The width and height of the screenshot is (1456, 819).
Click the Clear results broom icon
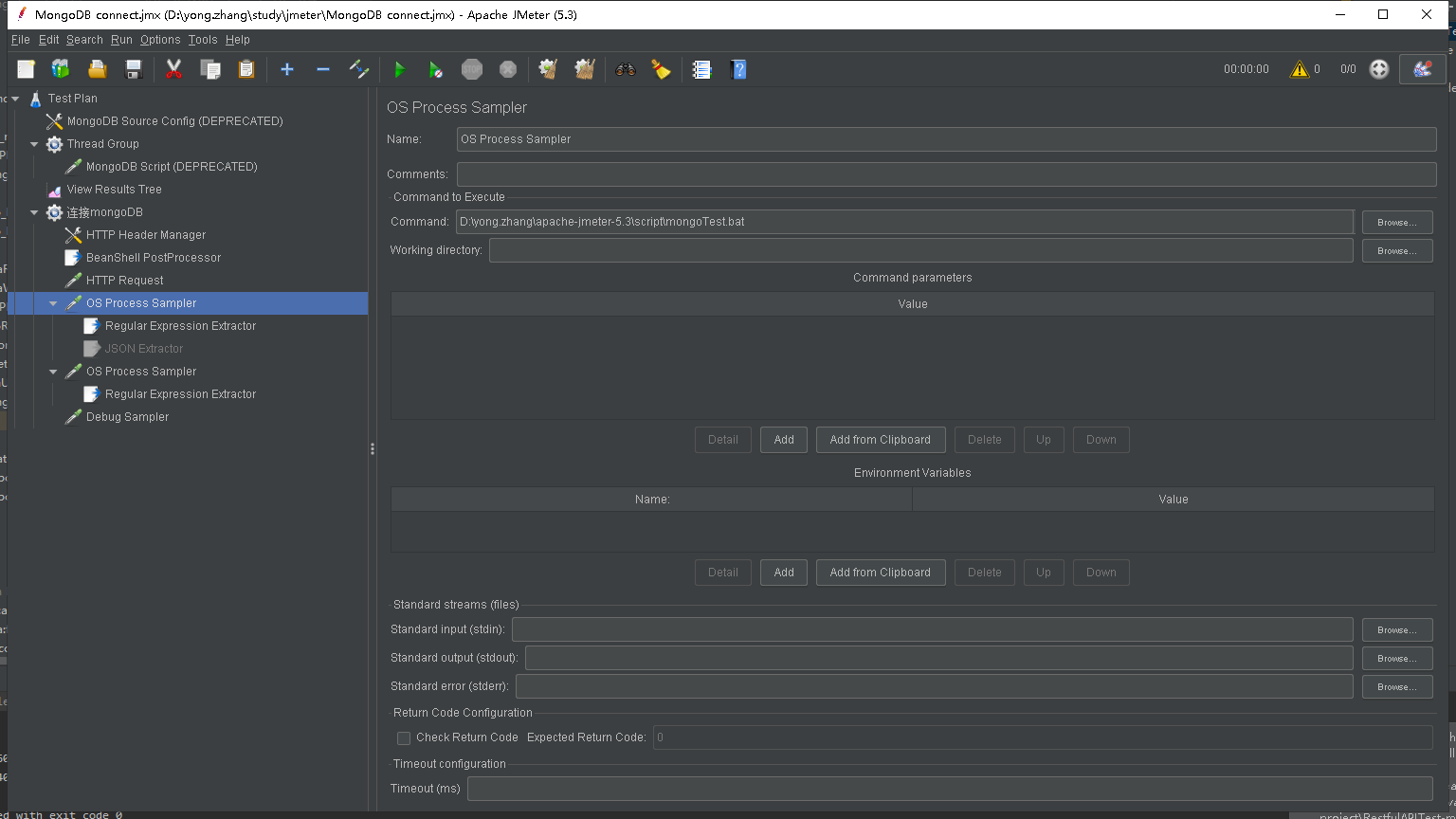coord(548,69)
